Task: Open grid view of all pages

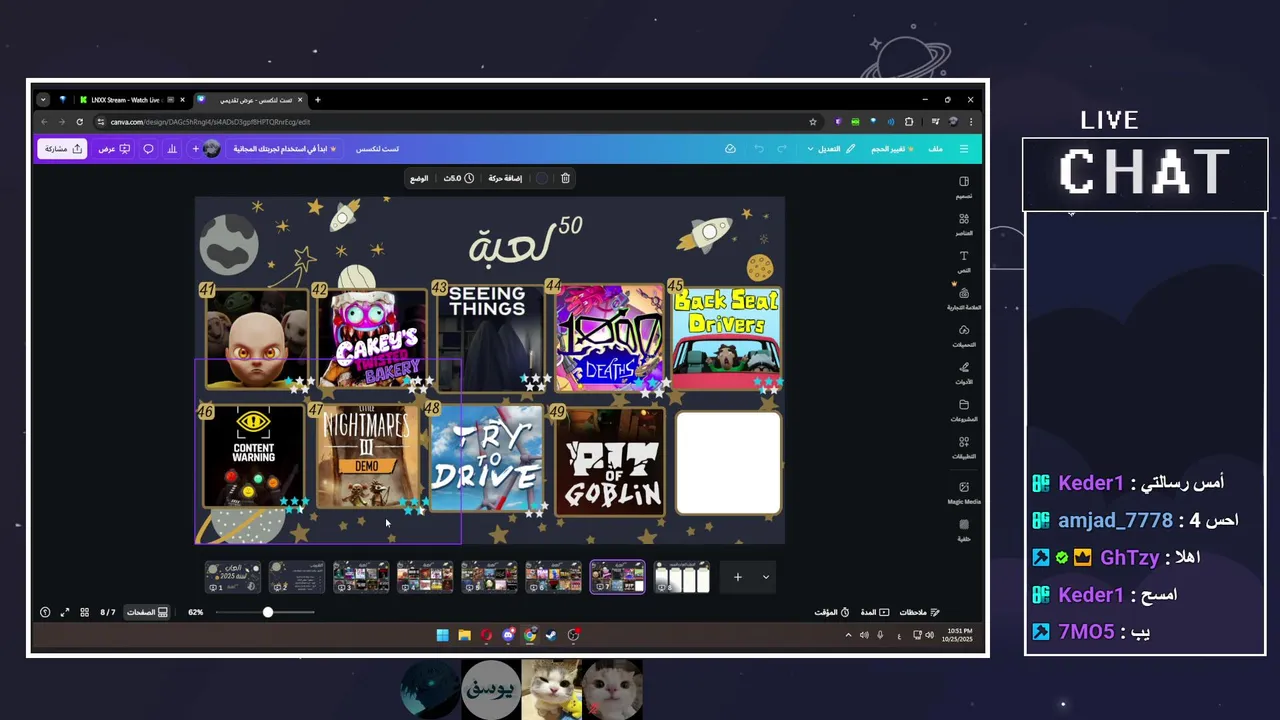Action: click(x=84, y=612)
